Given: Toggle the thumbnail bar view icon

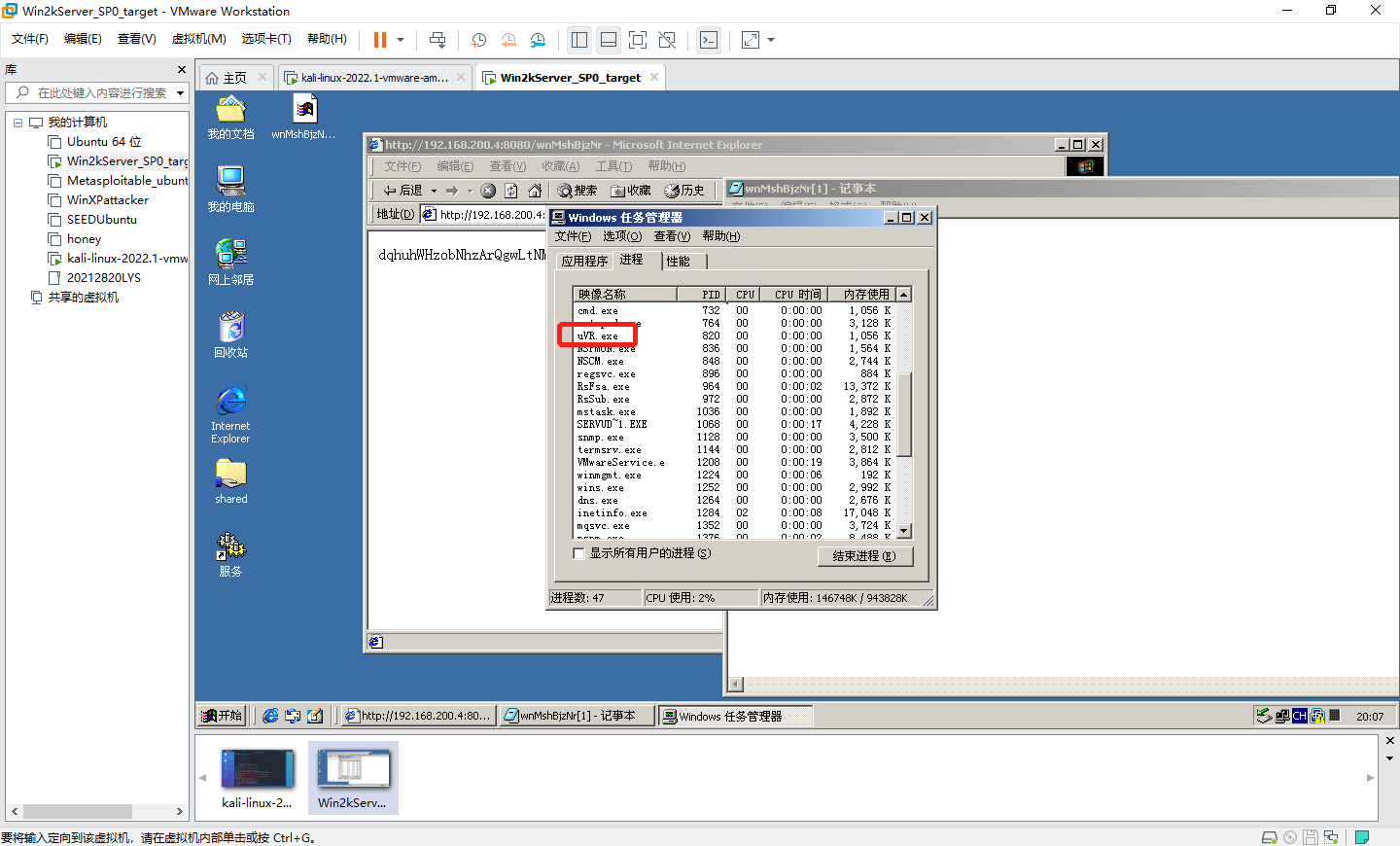Looking at the screenshot, I should tap(609, 40).
